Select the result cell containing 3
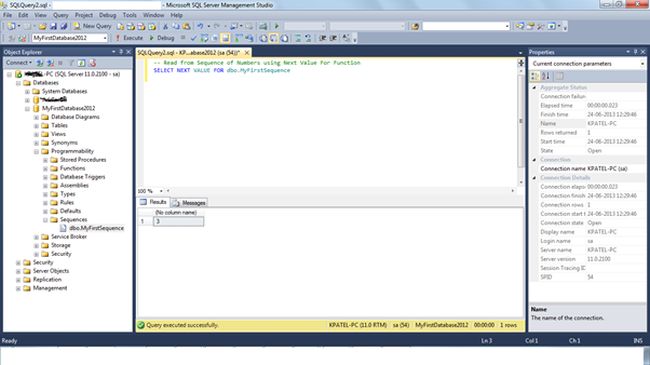650x365 pixels. pyautogui.click(x=179, y=221)
